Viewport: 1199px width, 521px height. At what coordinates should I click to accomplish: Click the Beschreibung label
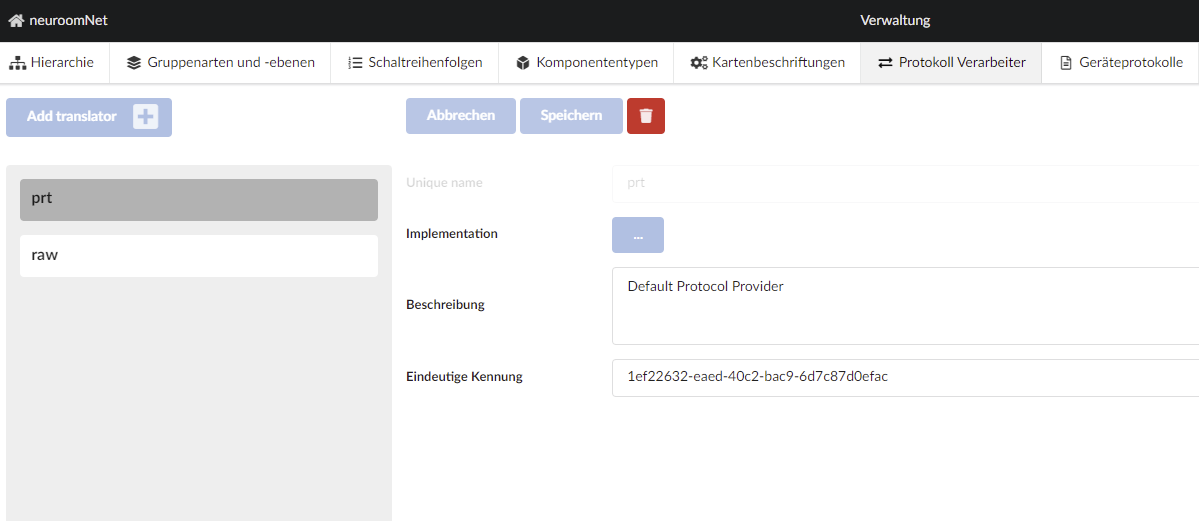[446, 304]
